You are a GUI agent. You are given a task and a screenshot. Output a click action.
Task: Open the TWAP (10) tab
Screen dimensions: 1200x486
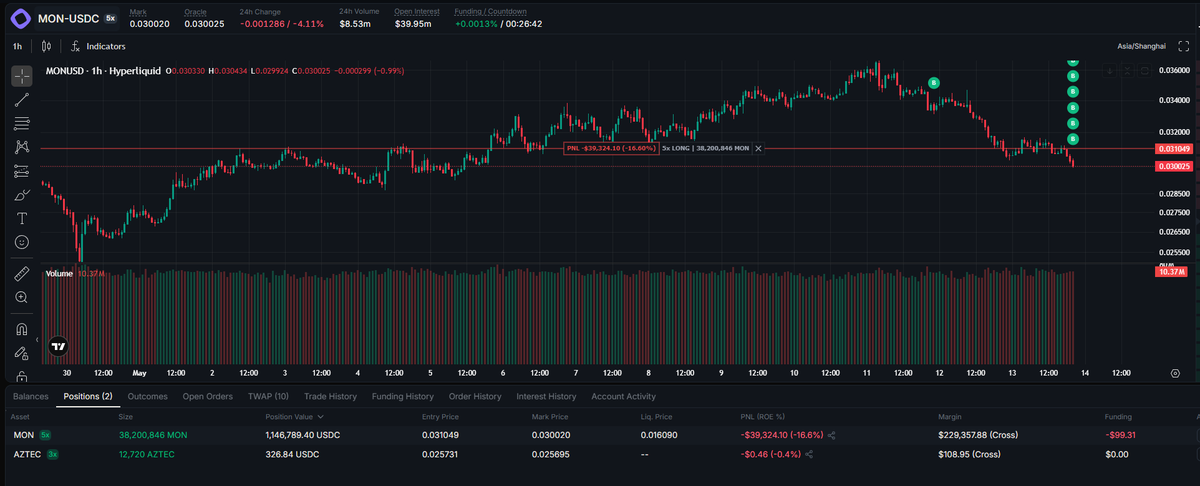268,397
